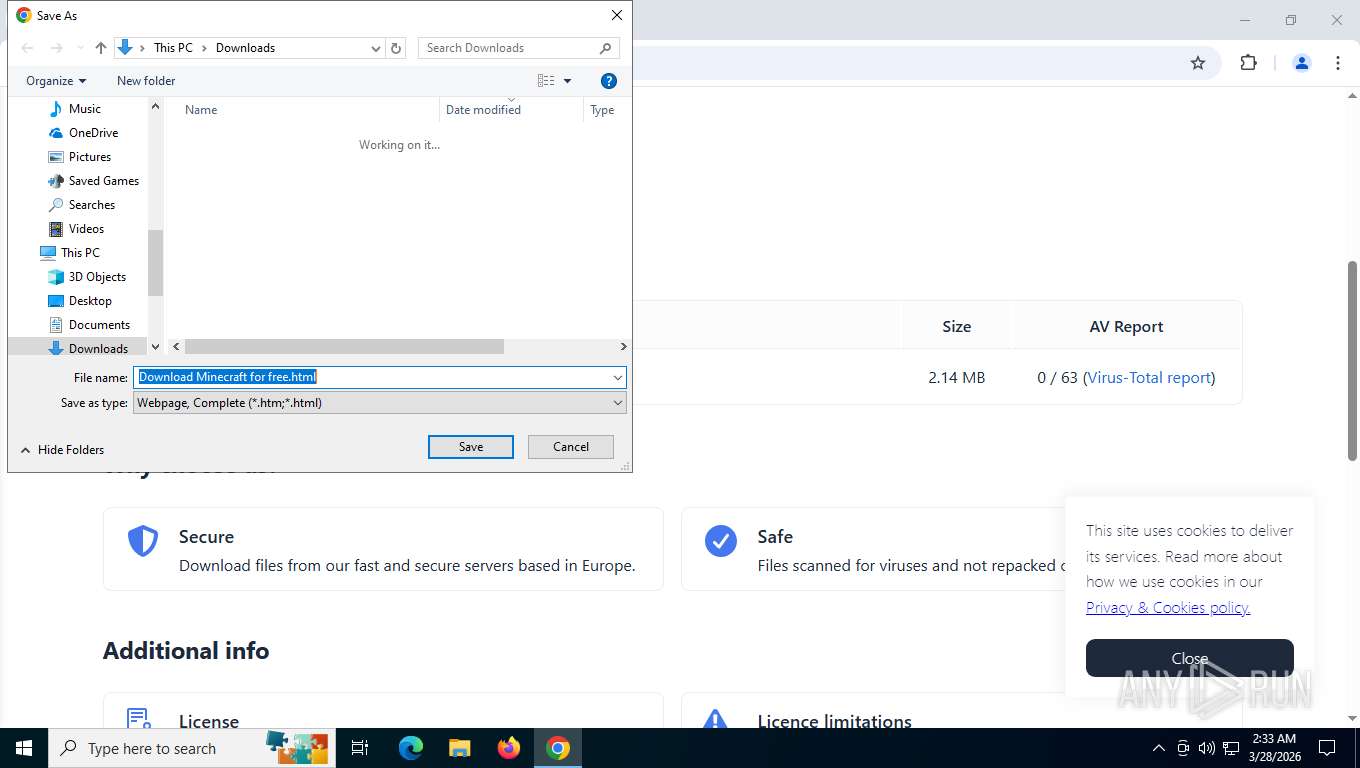Cancel the Save As dialog
This screenshot has width=1360, height=768.
(x=571, y=447)
